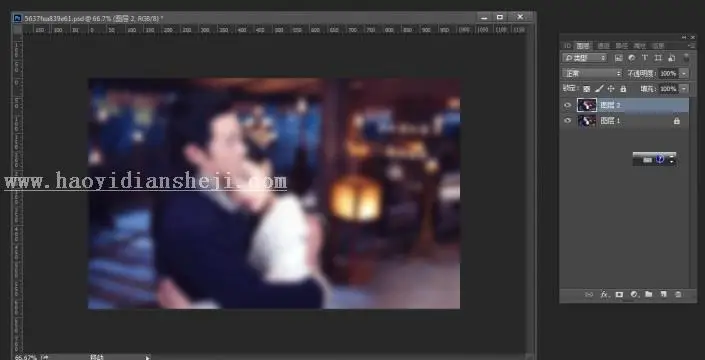This screenshot has height=360, width=705.
Task: Close the document window
Action: pyautogui.click(x=520, y=17)
